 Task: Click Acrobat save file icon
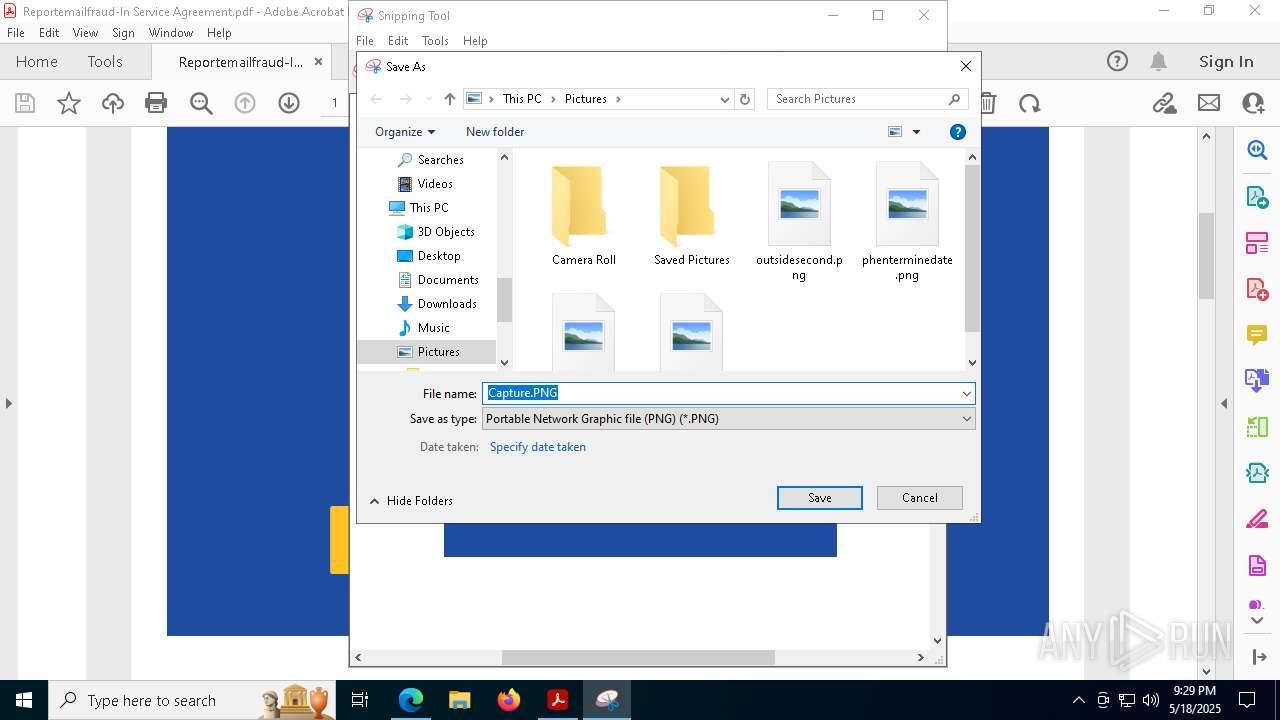pos(25,103)
